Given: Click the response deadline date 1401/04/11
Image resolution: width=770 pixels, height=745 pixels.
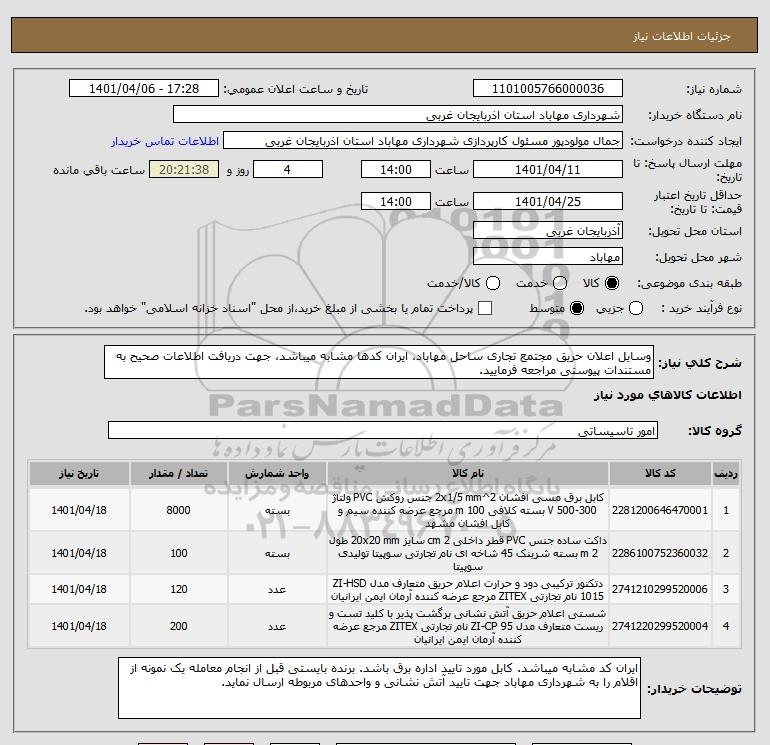Looking at the screenshot, I should point(548,169).
